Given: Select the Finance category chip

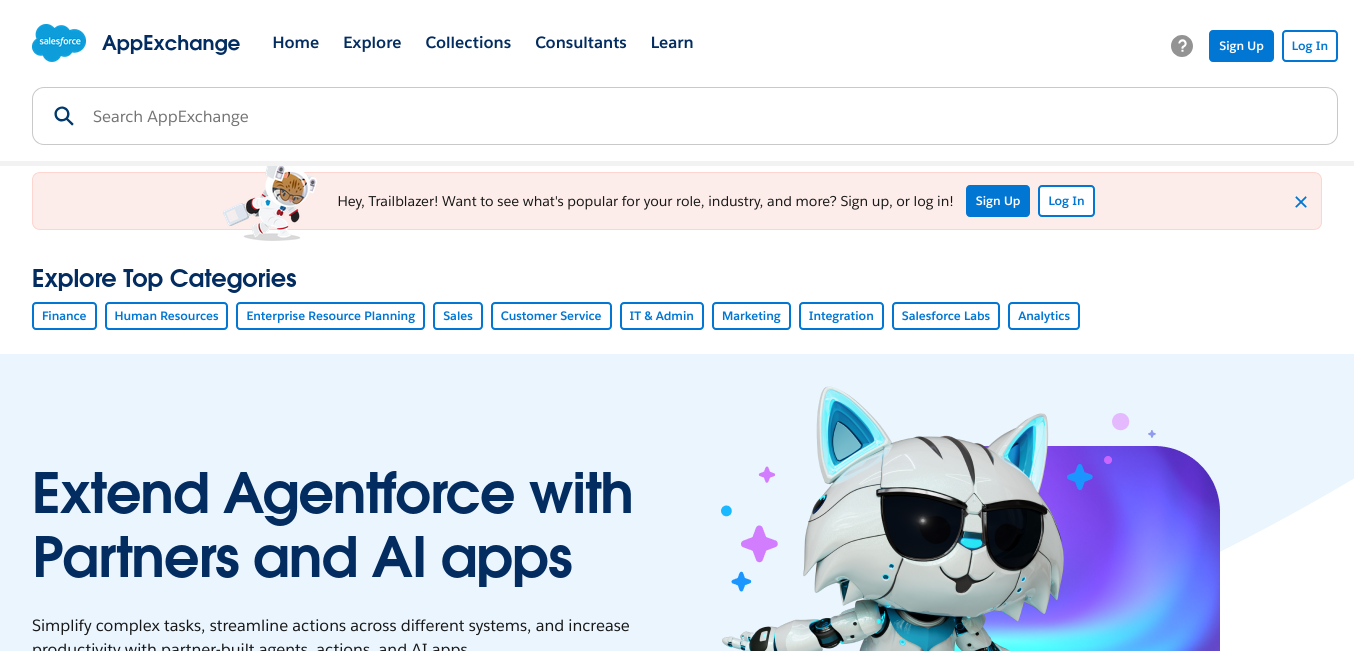Looking at the screenshot, I should click(64, 316).
